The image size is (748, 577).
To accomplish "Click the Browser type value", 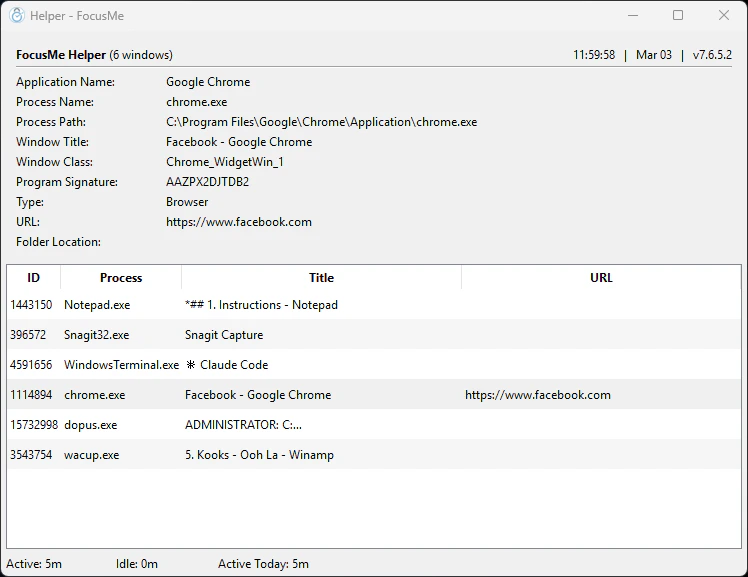I will point(187,202).
